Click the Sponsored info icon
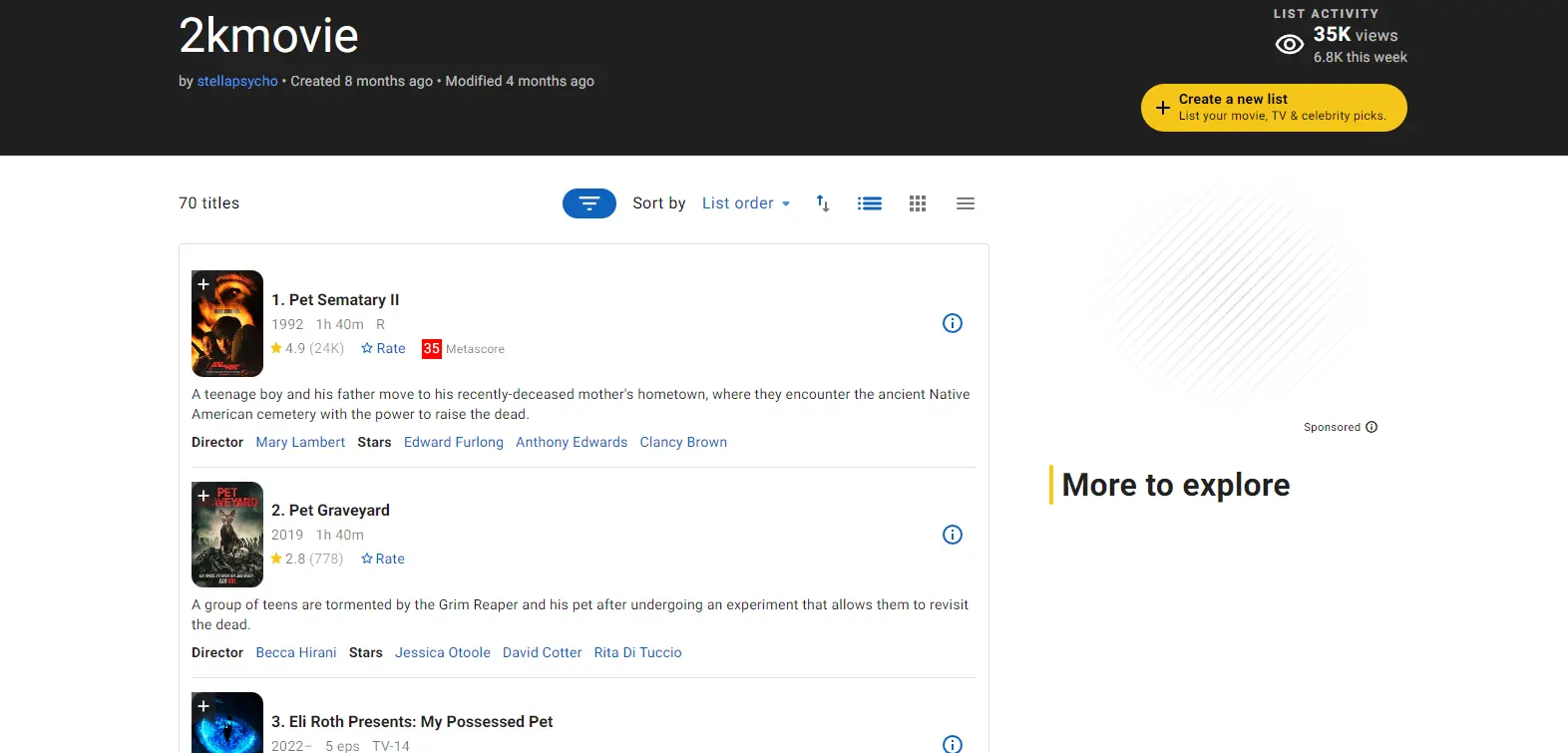Viewport: 1568px width, 753px height. click(x=1372, y=427)
